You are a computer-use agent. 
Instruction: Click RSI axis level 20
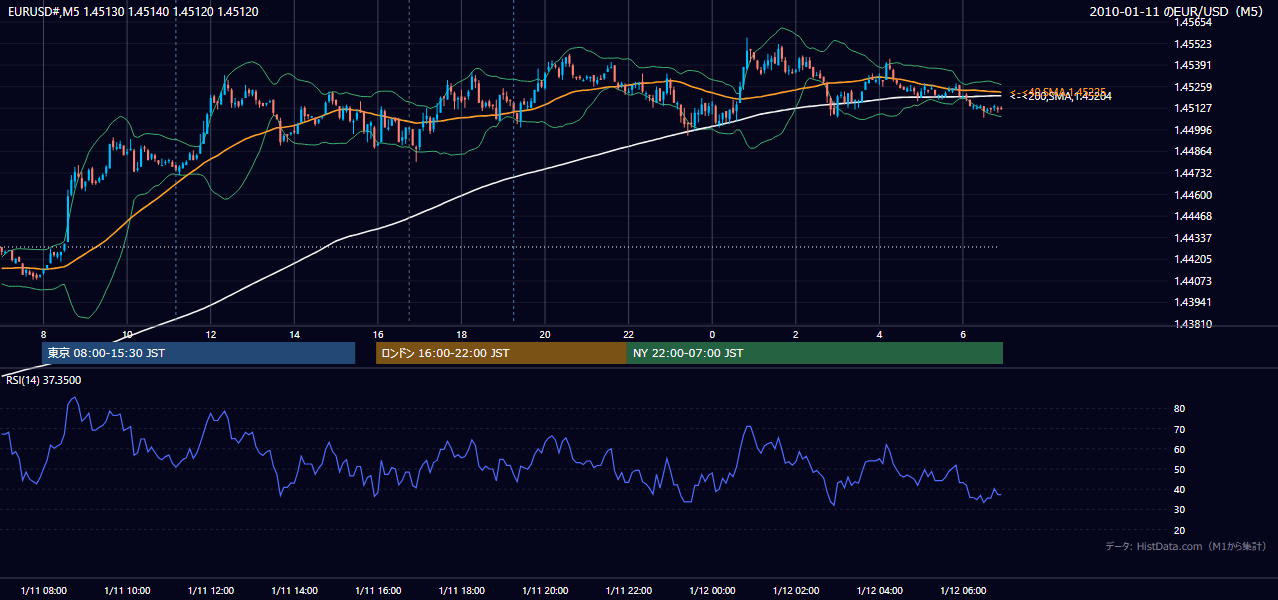click(1179, 530)
